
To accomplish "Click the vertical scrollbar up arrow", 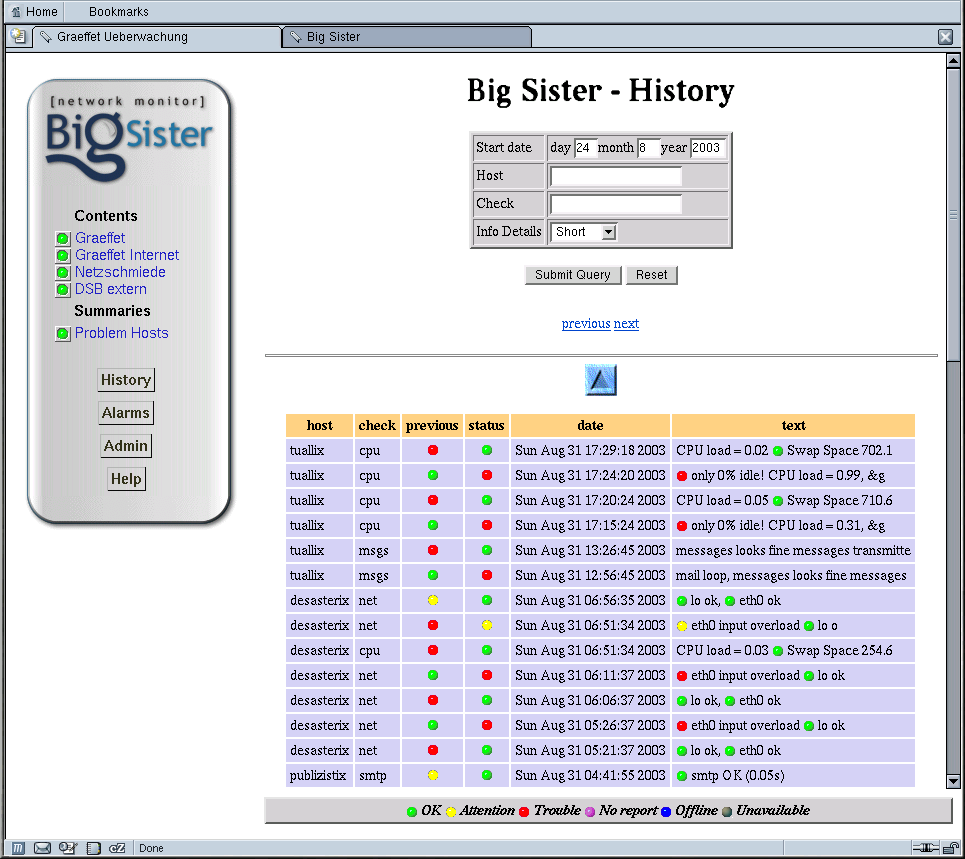I will click(953, 61).
